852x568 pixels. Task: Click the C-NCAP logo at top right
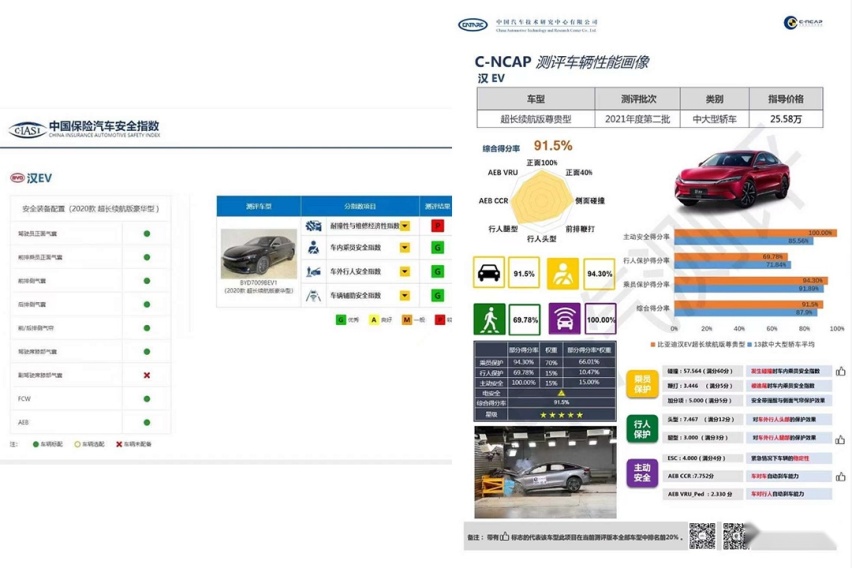[x=803, y=22]
